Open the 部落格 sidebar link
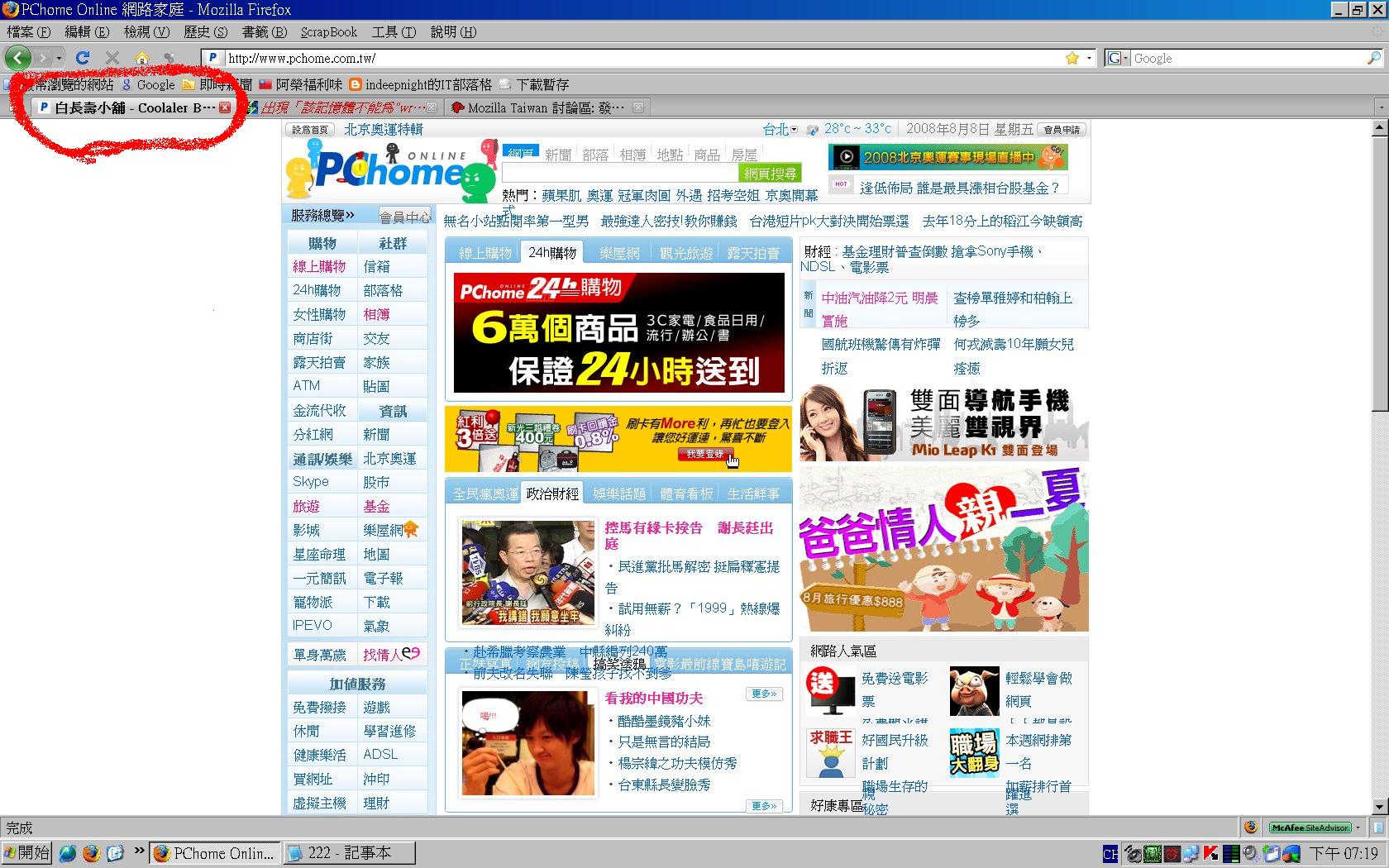Viewport: 1389px width, 868px height. (x=383, y=290)
